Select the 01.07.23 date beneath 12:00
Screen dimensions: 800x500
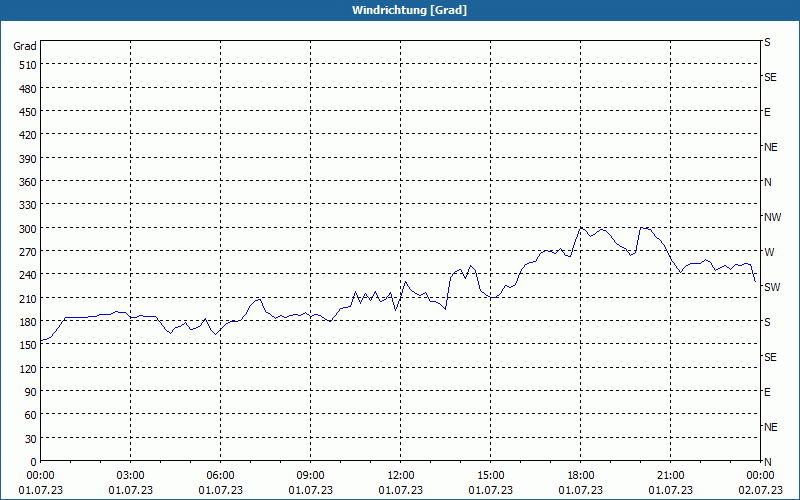click(x=401, y=490)
